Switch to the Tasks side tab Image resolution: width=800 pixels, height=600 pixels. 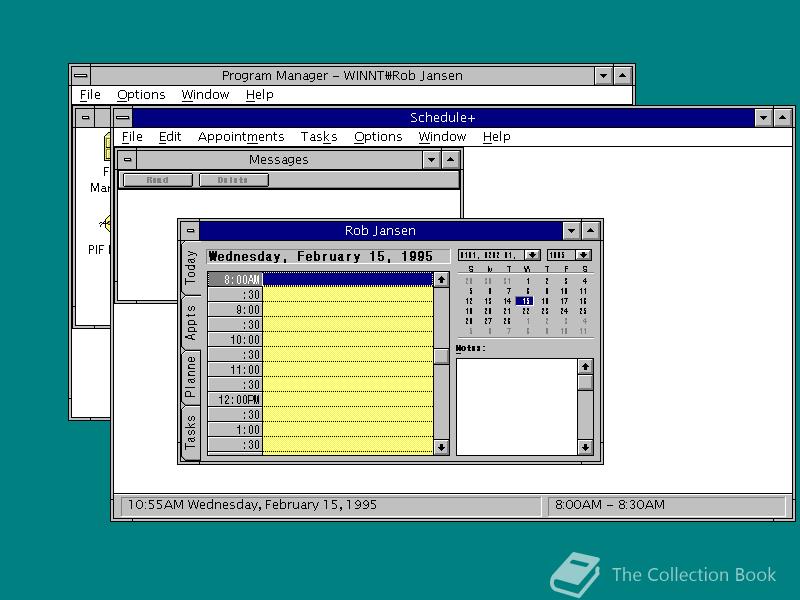coord(190,433)
